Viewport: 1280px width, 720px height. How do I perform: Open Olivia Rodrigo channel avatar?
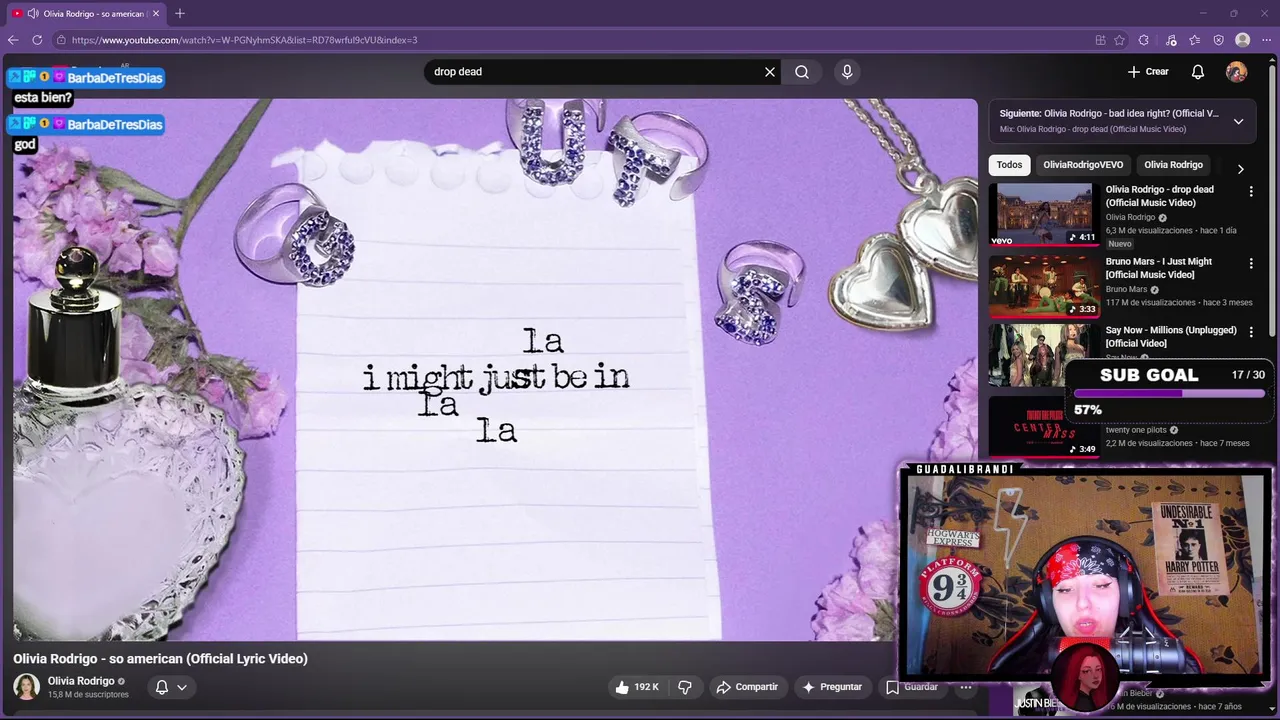[26, 687]
